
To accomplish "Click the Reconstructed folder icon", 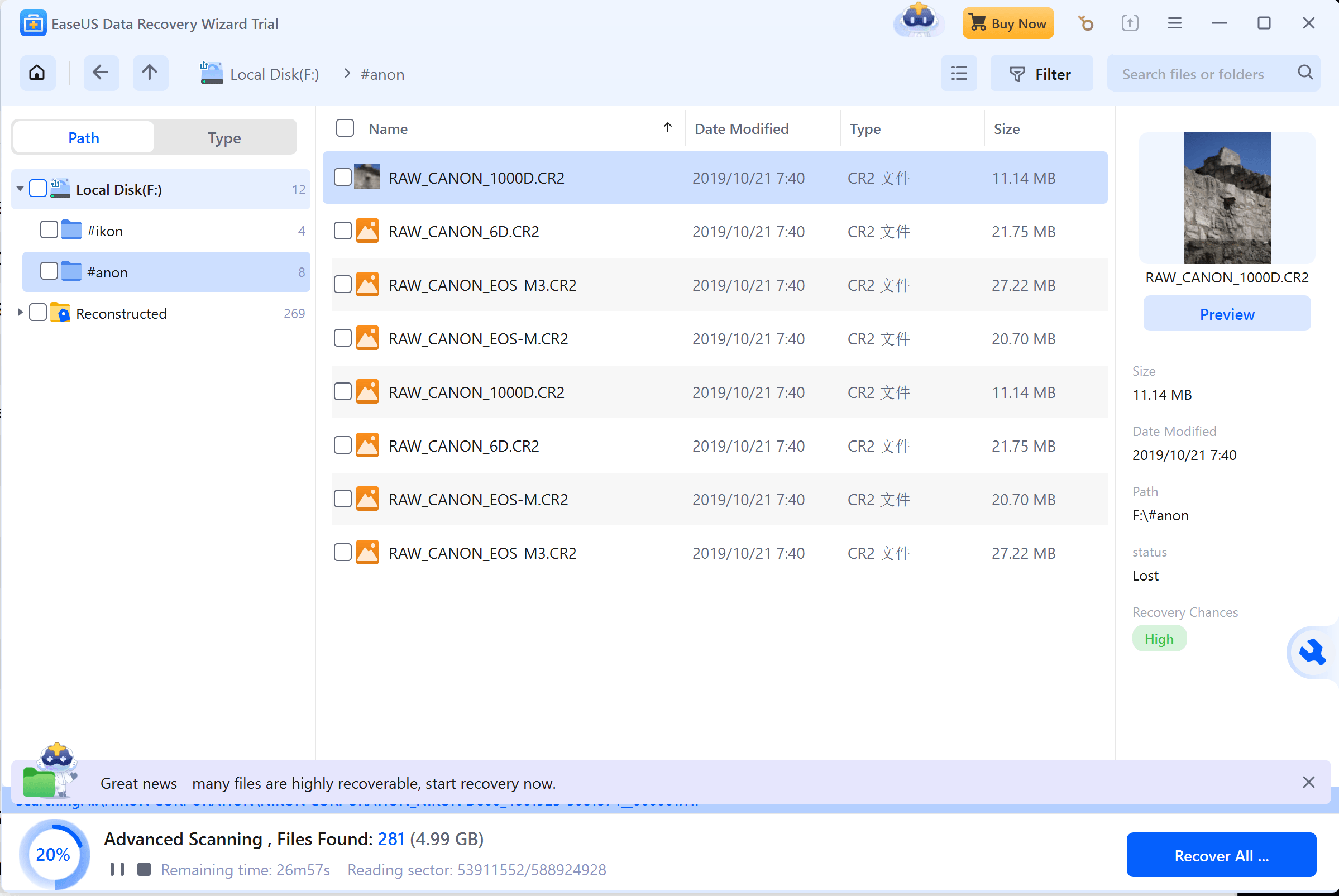I will 60,313.
